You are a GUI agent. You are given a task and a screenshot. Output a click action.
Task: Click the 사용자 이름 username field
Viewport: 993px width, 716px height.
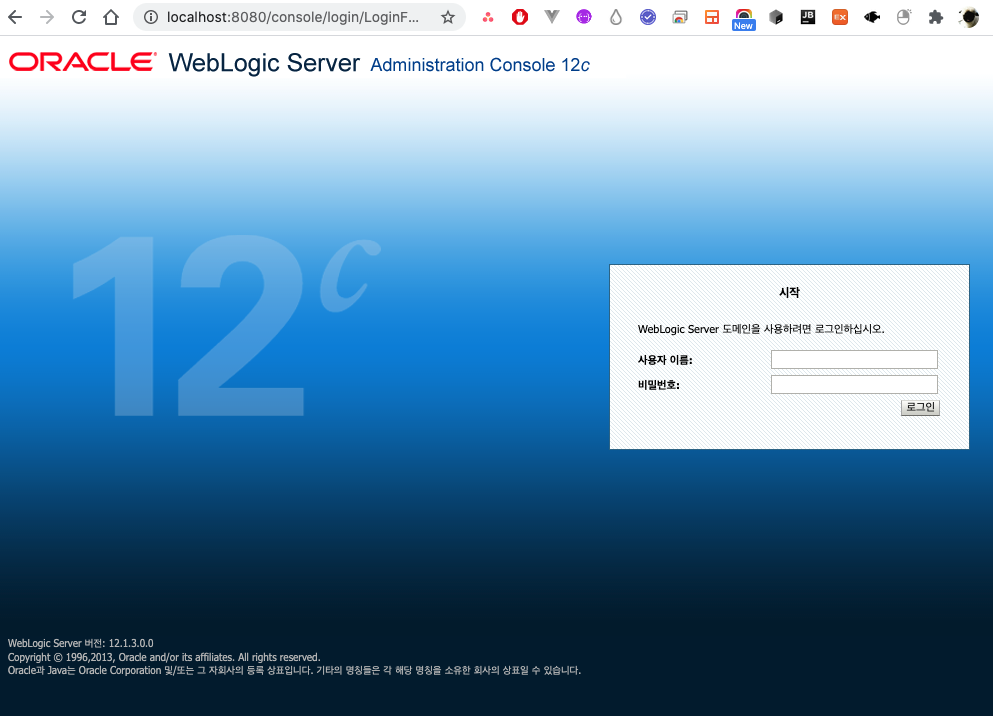click(x=854, y=360)
